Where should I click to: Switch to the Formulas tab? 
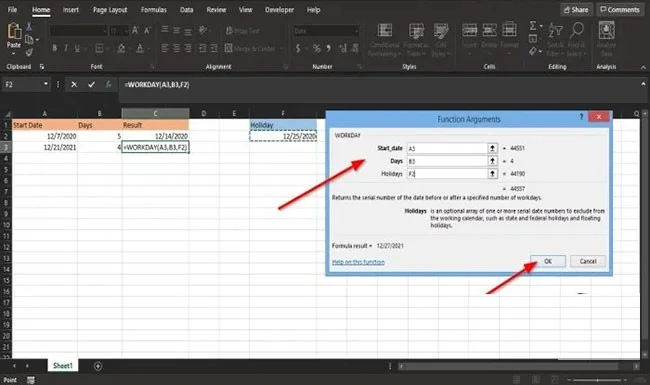point(153,10)
